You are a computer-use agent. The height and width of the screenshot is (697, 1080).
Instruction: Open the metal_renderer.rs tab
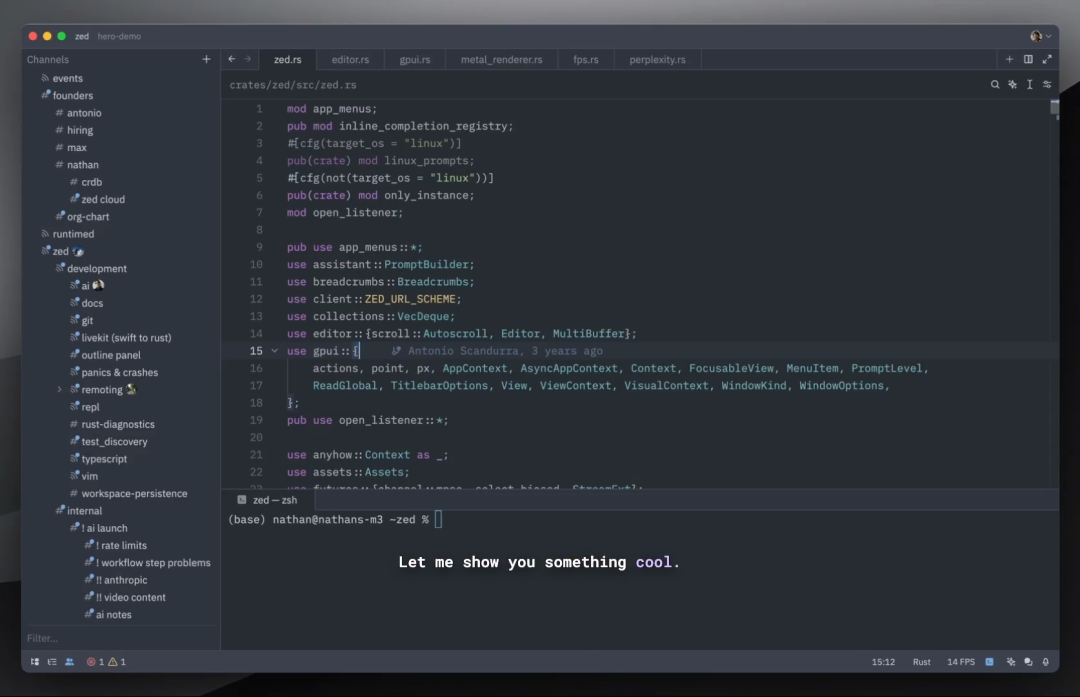[501, 59]
